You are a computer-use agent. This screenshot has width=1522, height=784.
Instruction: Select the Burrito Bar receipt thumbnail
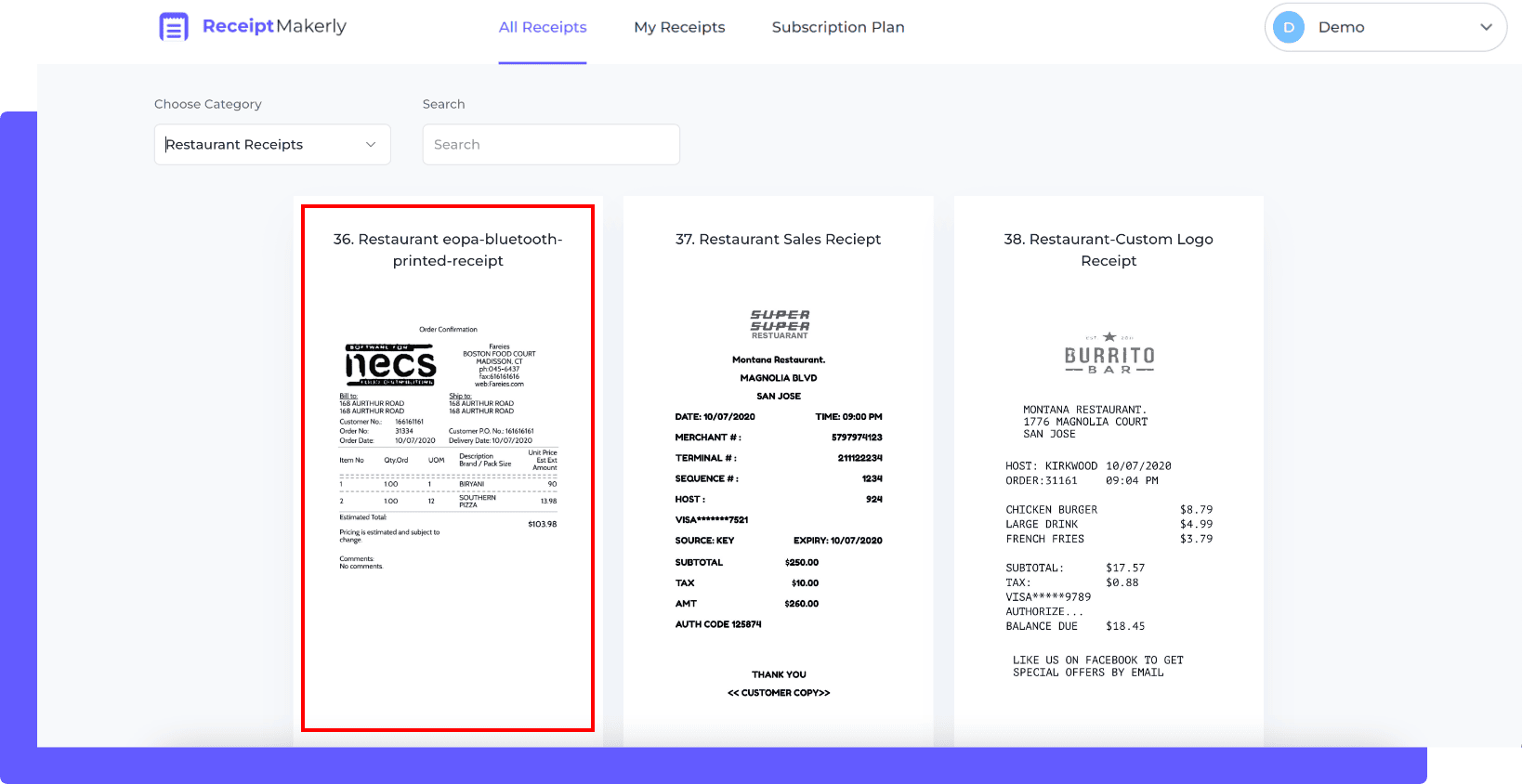1109,505
